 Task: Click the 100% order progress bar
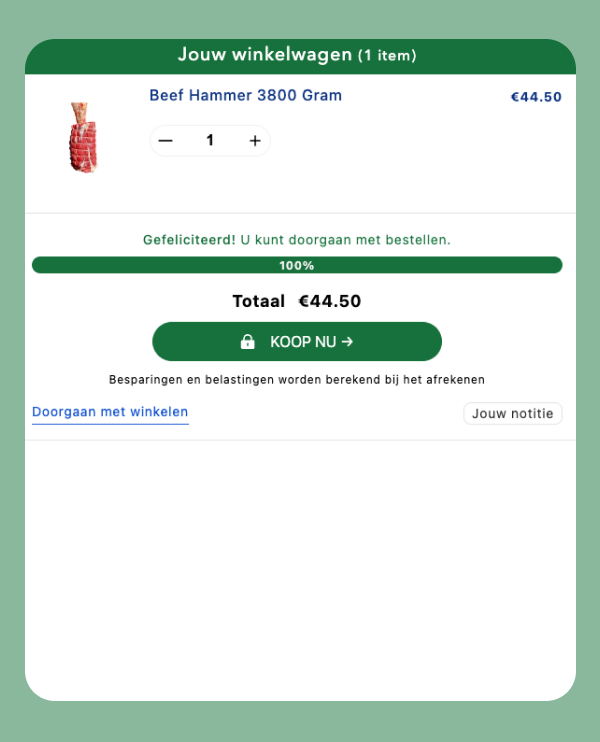[297, 265]
